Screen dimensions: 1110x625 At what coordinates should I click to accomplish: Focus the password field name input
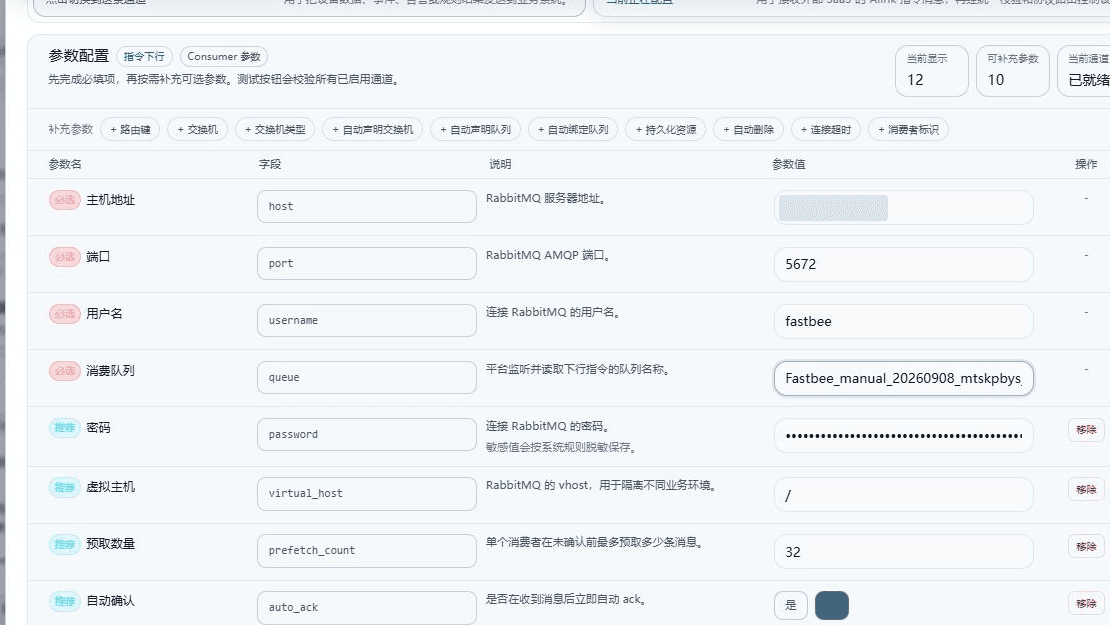pos(367,434)
